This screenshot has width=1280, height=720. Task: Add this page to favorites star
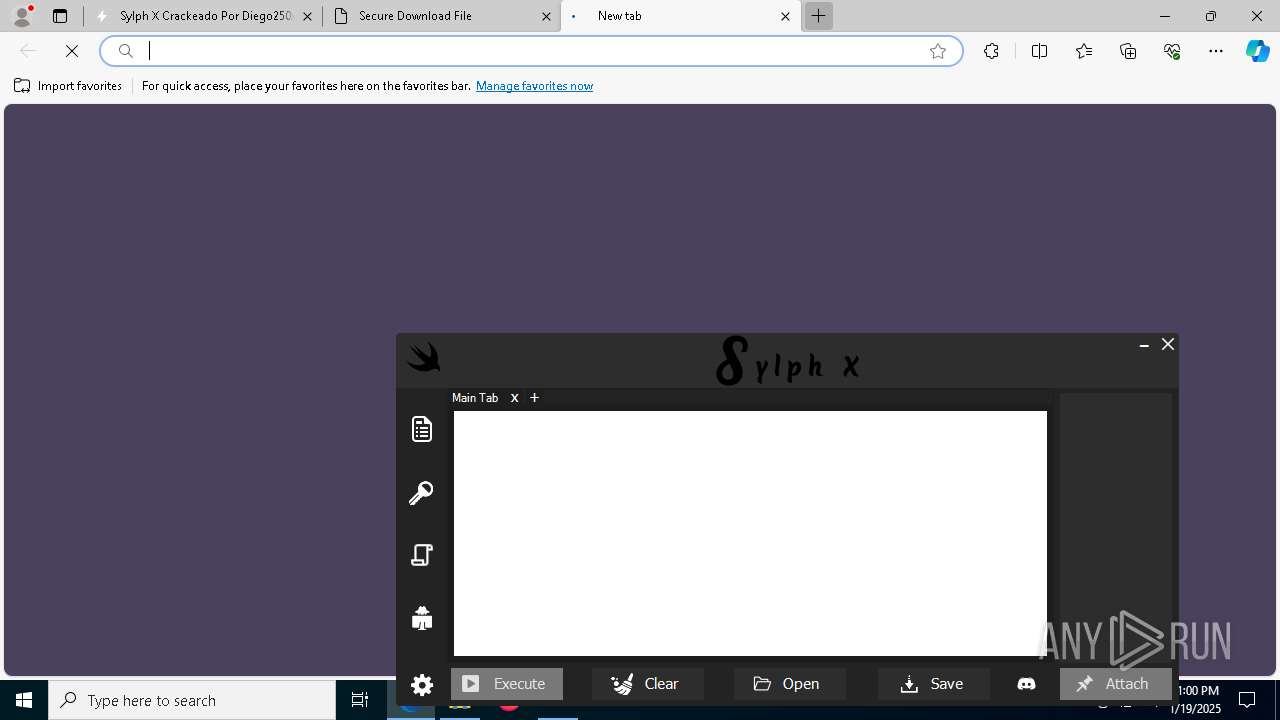938,51
